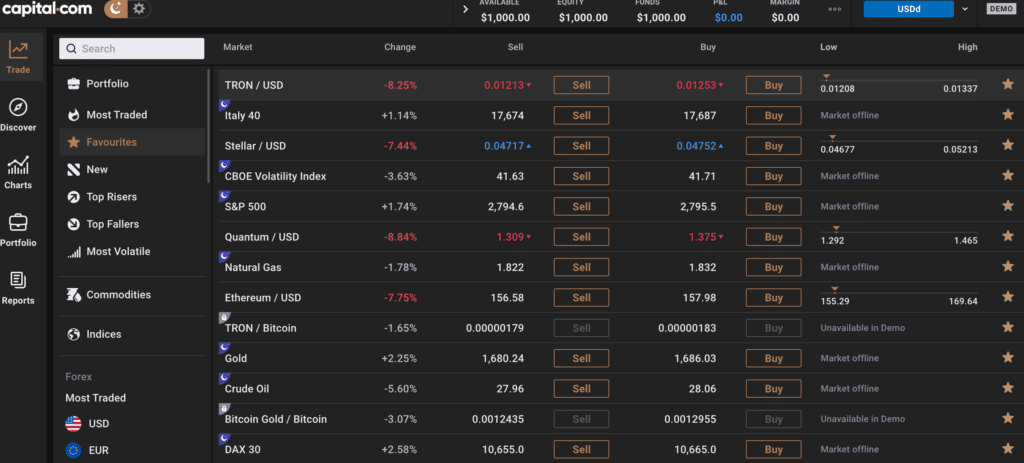
Task: Click Sell on Ethereum / USD
Action: click(581, 297)
